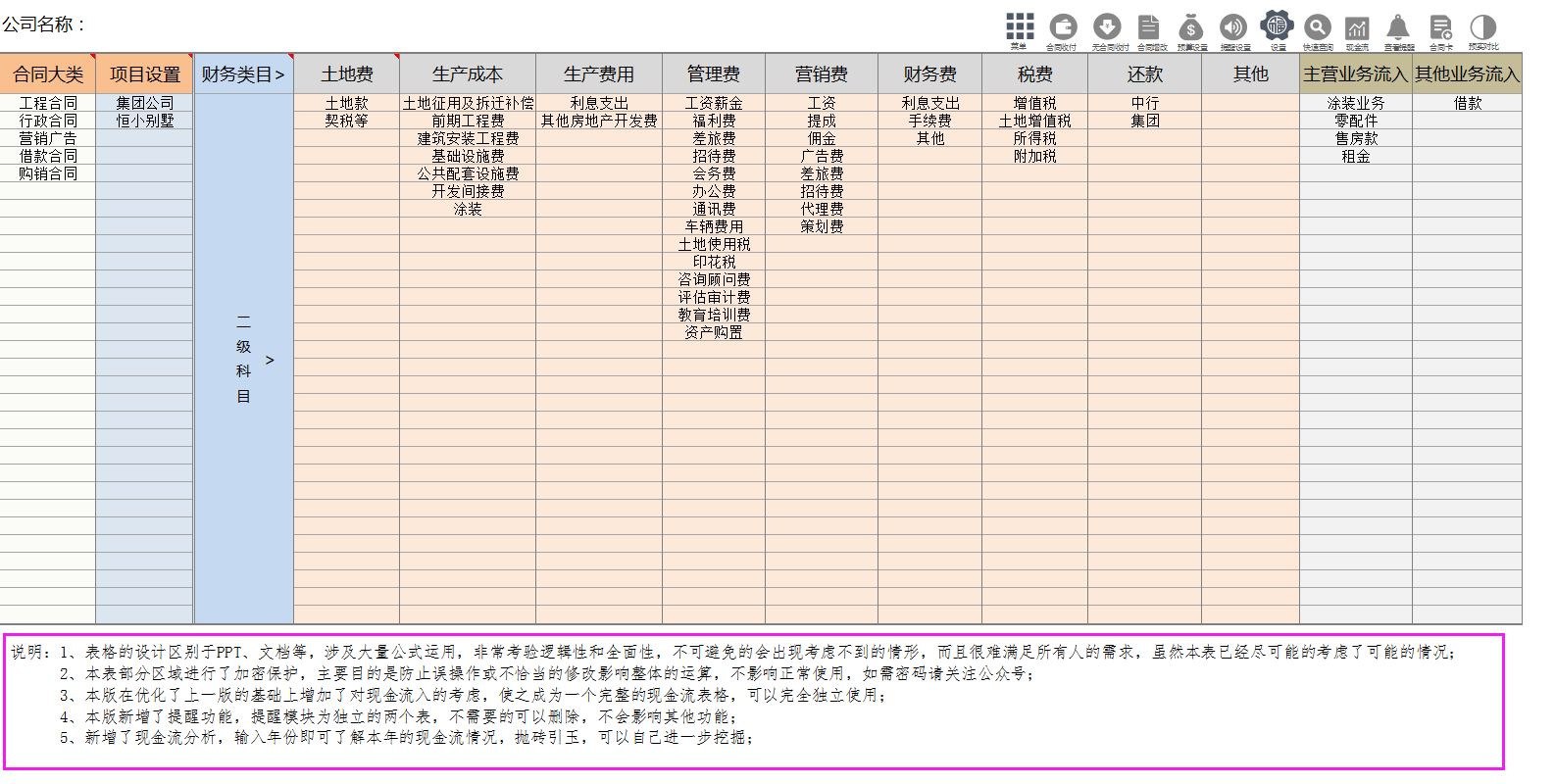Select the 前期工程费 cell
Viewport: 1555px width, 784px height.
point(468,121)
